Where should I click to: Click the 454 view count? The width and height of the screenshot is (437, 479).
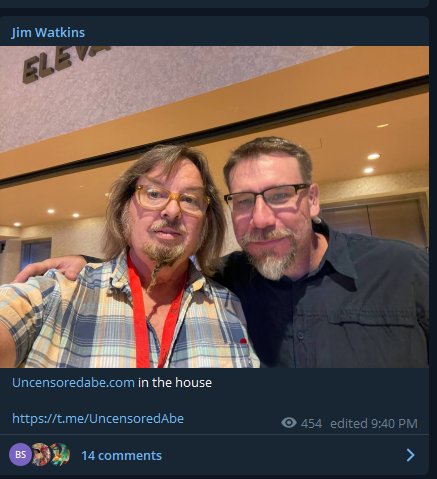(x=311, y=424)
